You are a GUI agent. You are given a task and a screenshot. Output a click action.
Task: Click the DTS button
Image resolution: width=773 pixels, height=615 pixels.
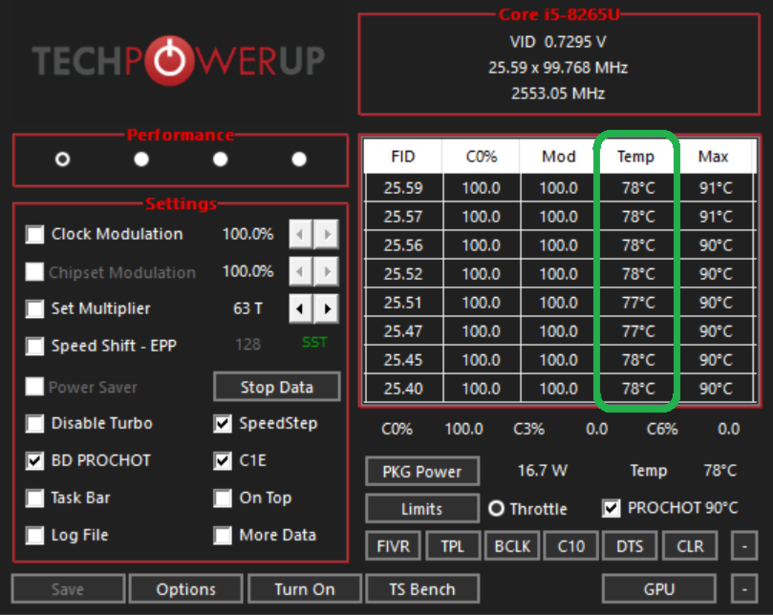[x=630, y=546]
